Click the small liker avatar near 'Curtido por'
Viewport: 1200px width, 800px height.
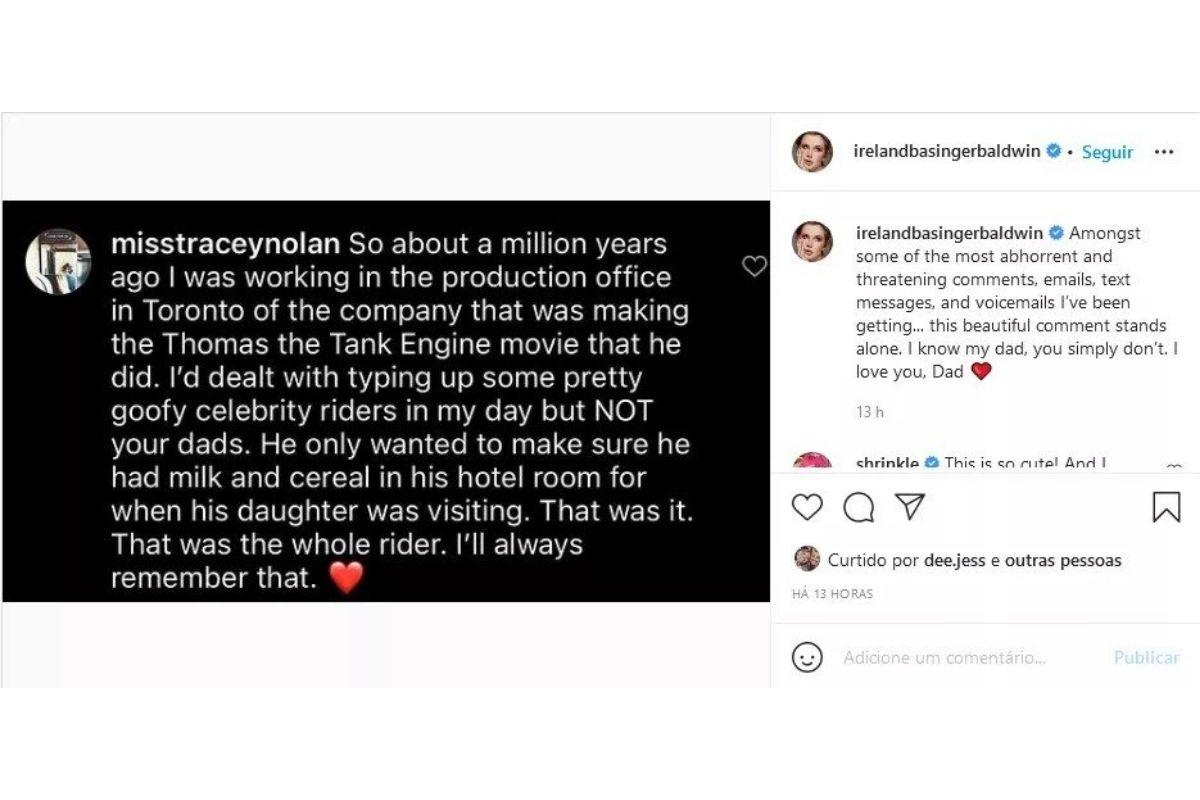tap(807, 559)
